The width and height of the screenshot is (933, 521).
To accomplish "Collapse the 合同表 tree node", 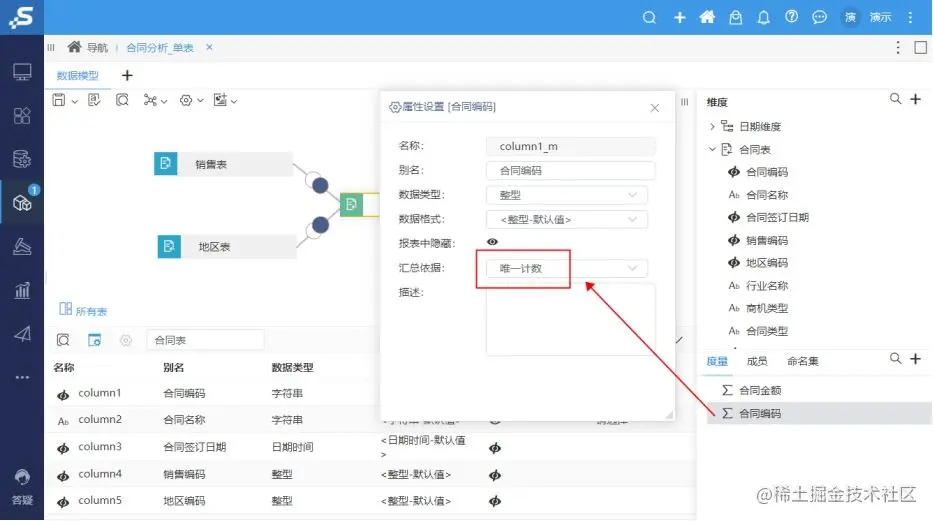I will 712,149.
